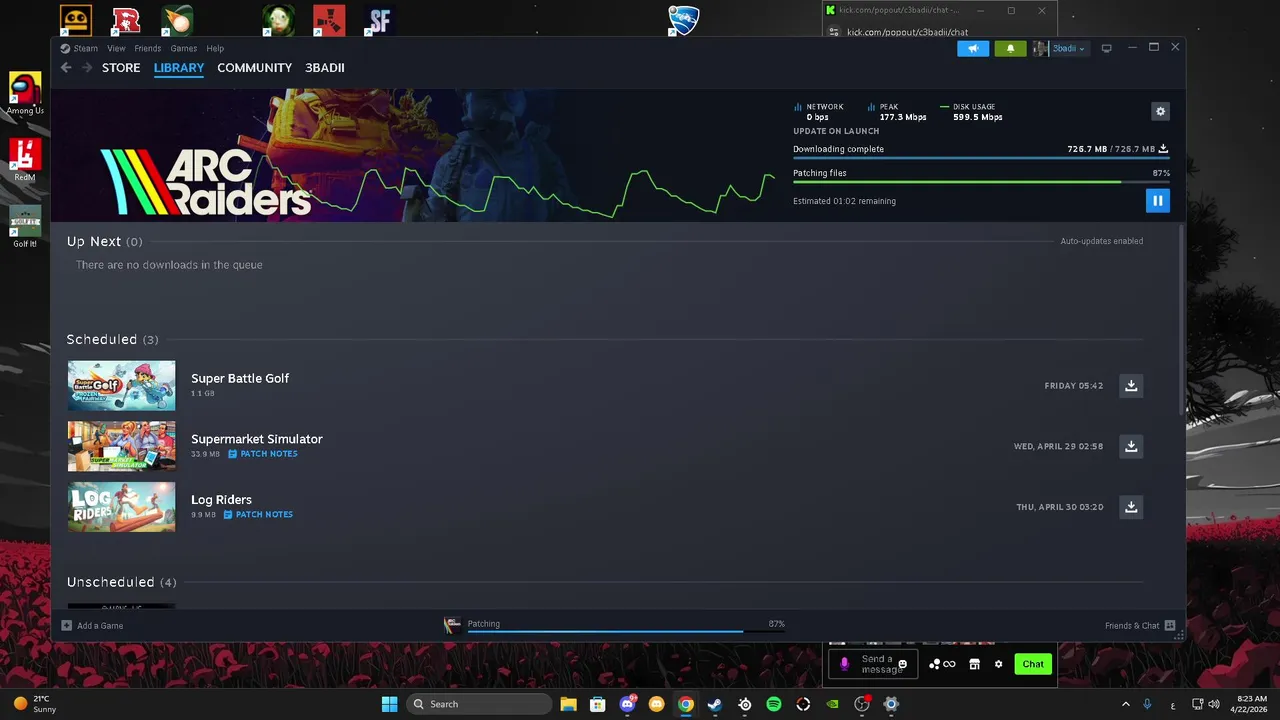Open the LIBRARY tab
Viewport: 1280px width, 720px height.
tap(179, 67)
